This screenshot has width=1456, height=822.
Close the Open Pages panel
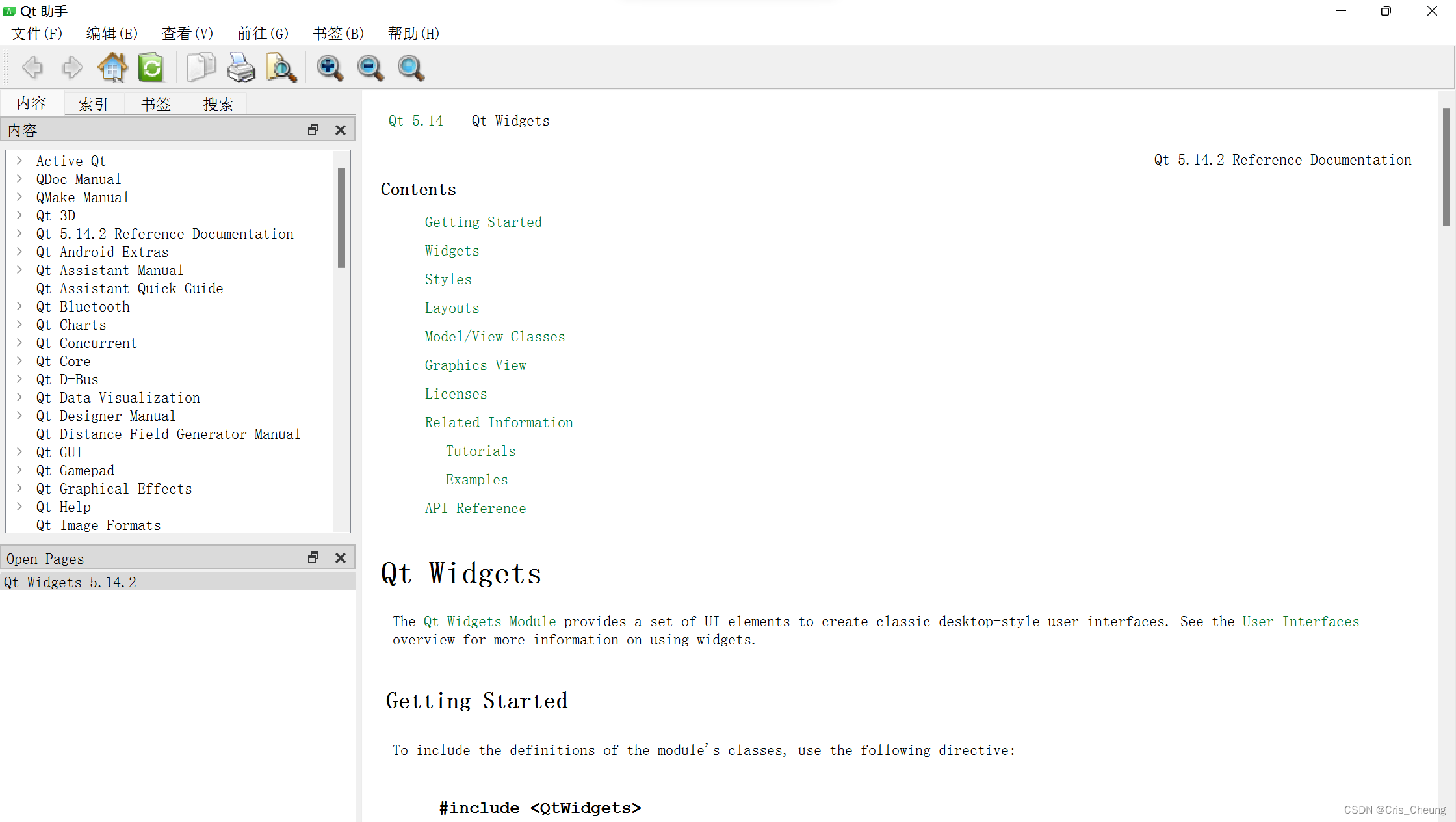pyautogui.click(x=340, y=558)
